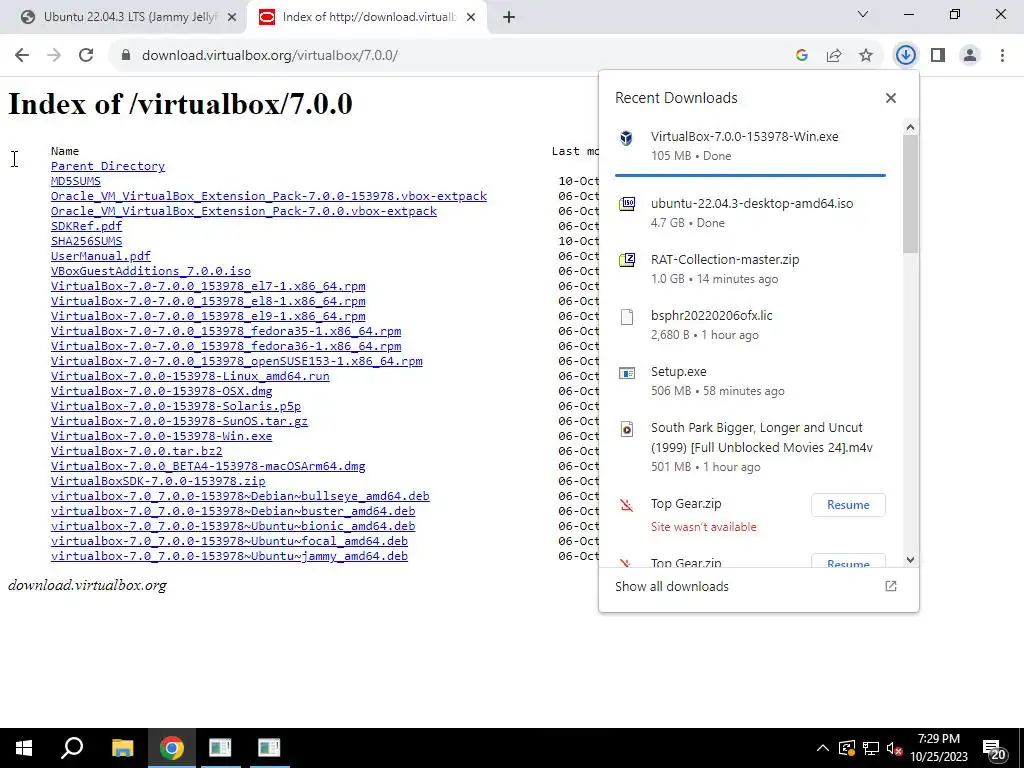Download Debian bullseye amd64 deb link

coord(240,496)
